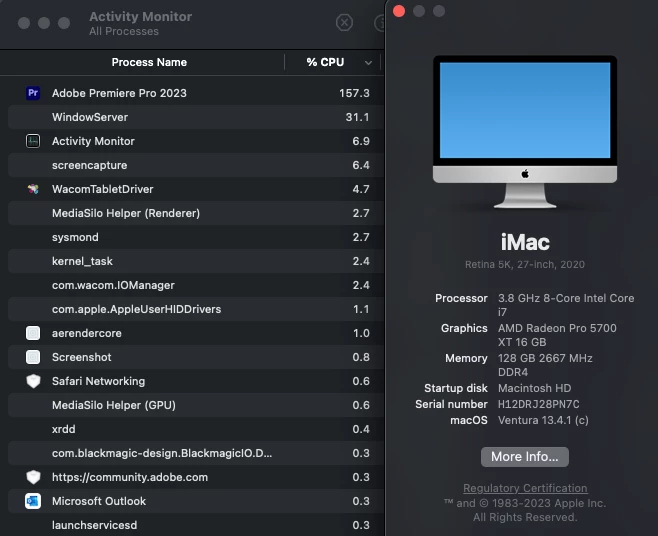Screen dimensions: 658x536
Task: Select the xrdd process row
Action: (196, 429)
